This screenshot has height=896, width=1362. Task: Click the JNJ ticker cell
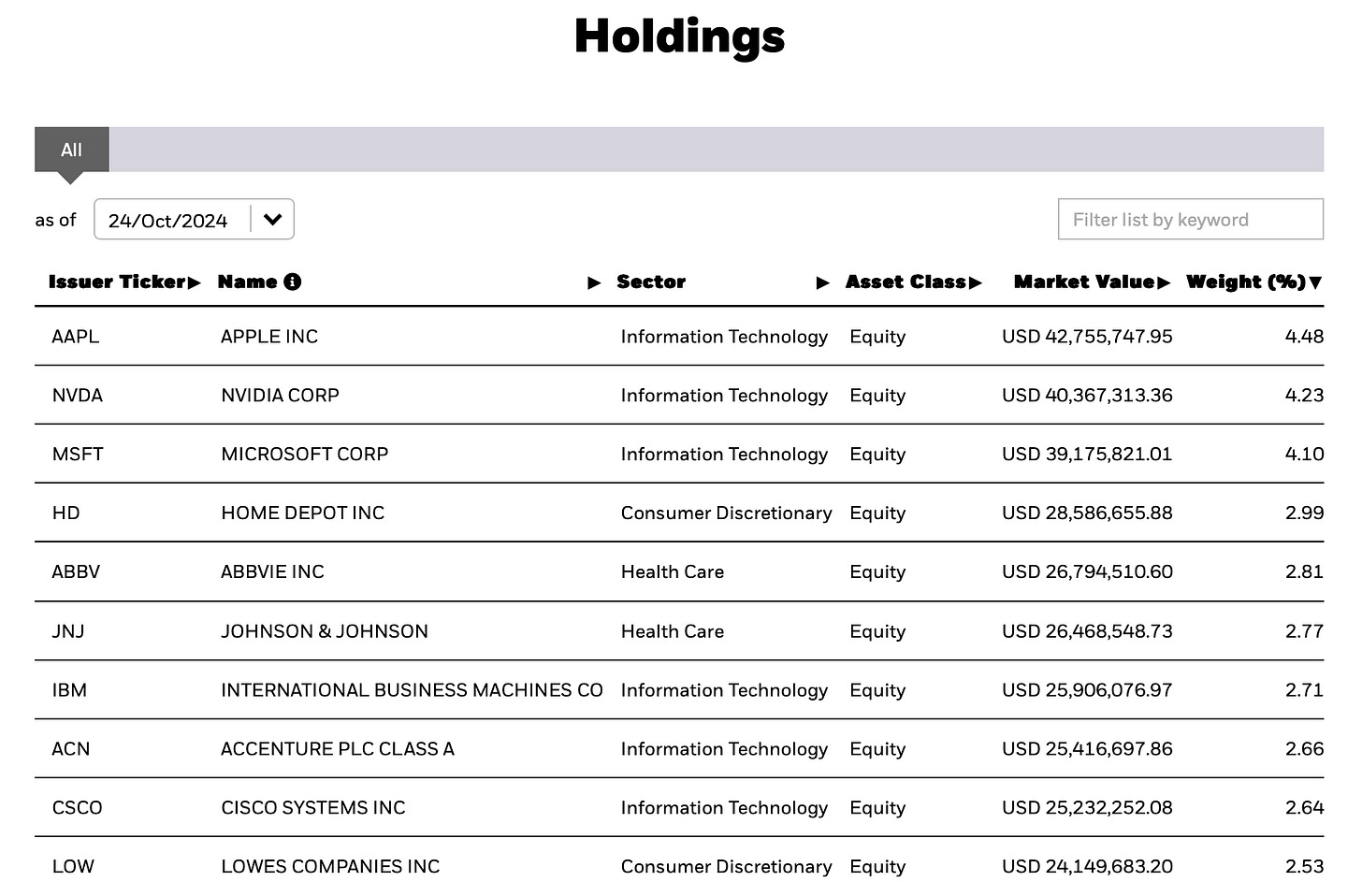[68, 631]
